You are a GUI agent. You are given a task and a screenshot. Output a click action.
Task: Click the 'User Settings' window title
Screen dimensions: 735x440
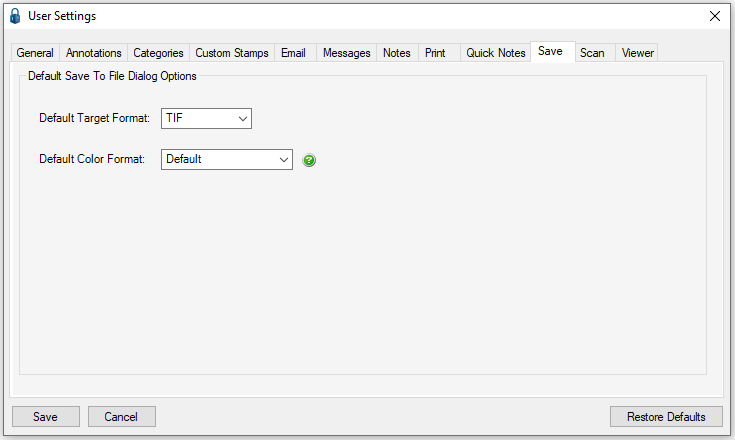pos(62,16)
